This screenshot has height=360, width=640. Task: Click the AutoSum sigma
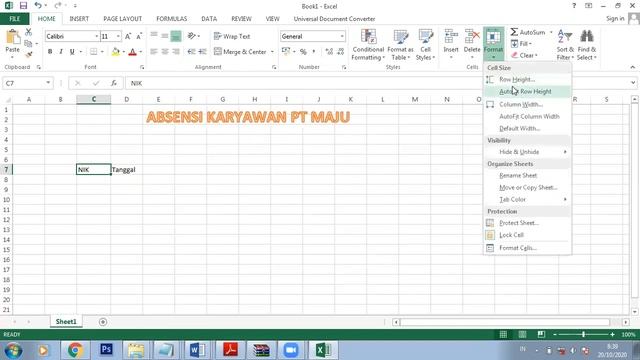(514, 32)
